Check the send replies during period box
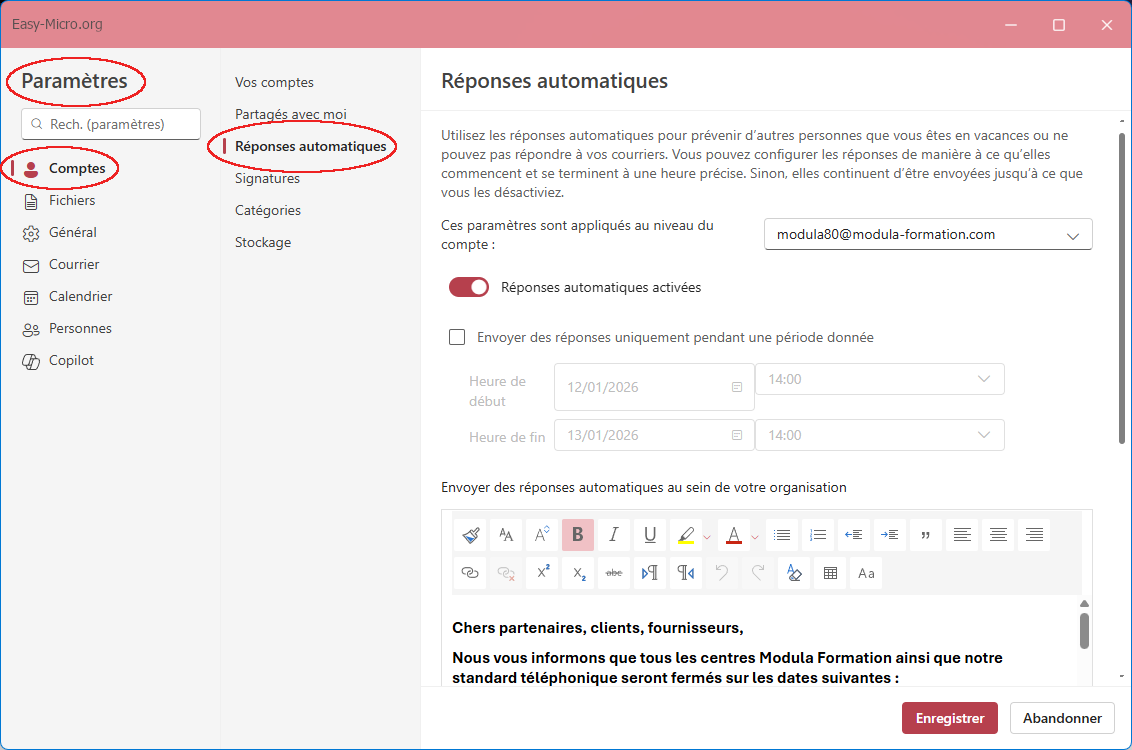The height and width of the screenshot is (750, 1132). click(457, 337)
